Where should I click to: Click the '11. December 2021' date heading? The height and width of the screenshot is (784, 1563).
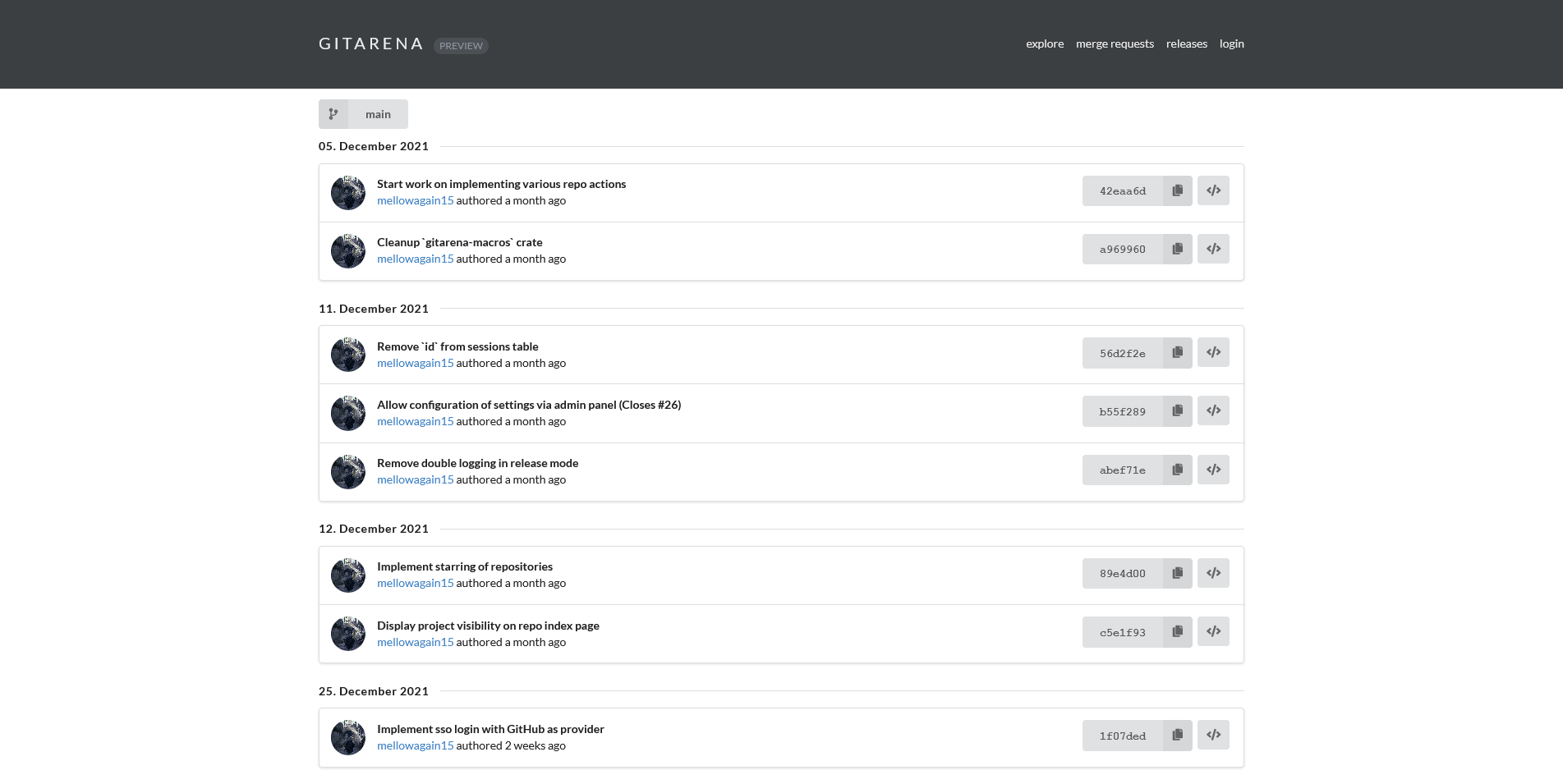pos(374,309)
